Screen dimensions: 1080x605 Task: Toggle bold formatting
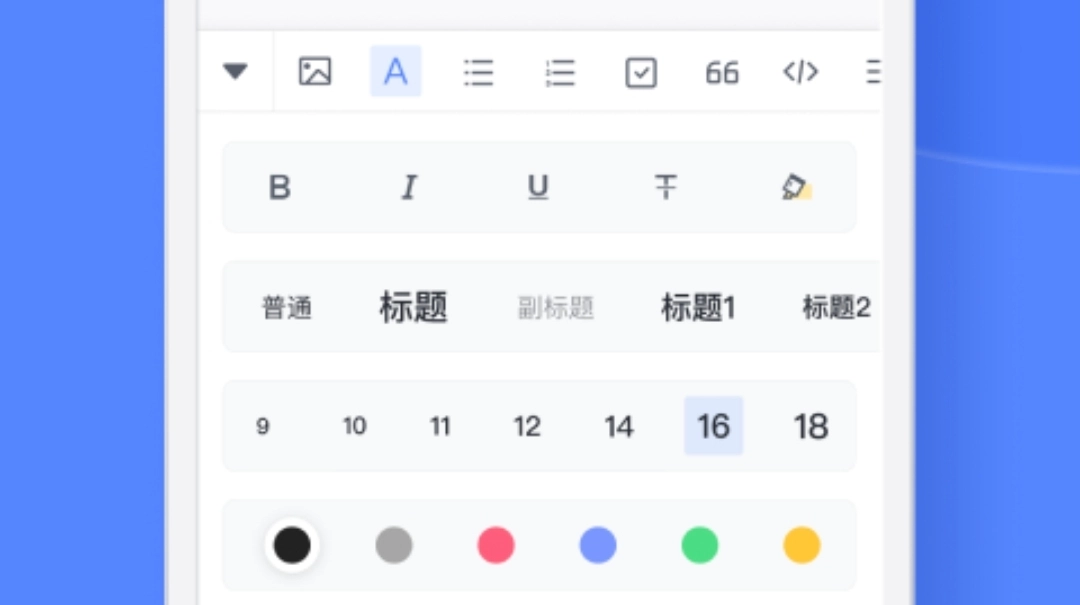(280, 187)
